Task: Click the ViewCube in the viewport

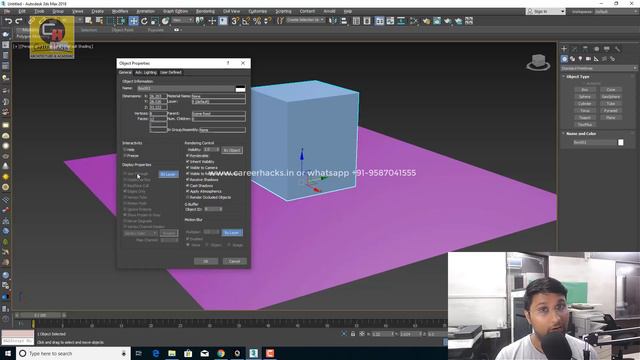Action: [x=538, y=62]
